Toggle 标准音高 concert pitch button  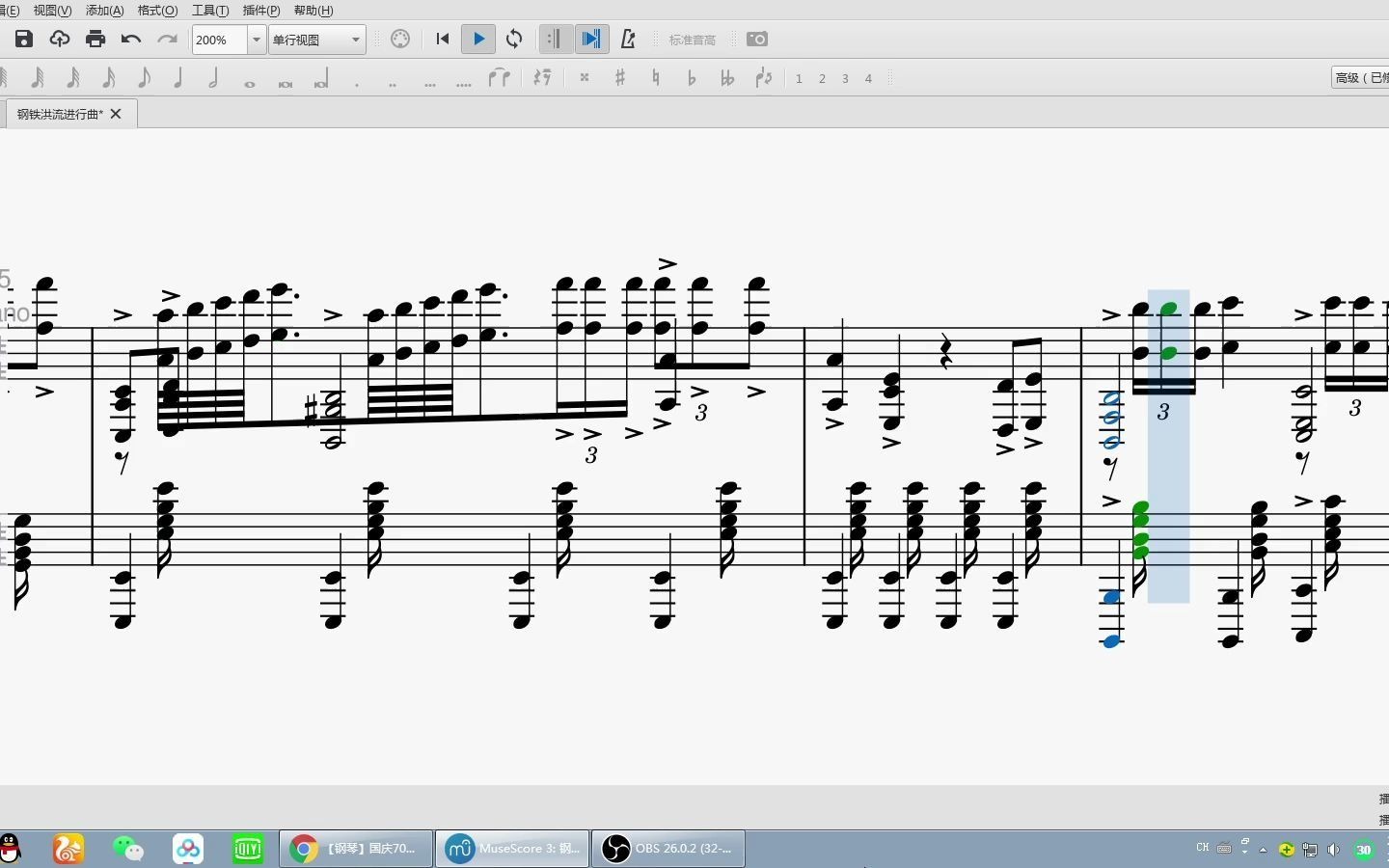(x=693, y=40)
